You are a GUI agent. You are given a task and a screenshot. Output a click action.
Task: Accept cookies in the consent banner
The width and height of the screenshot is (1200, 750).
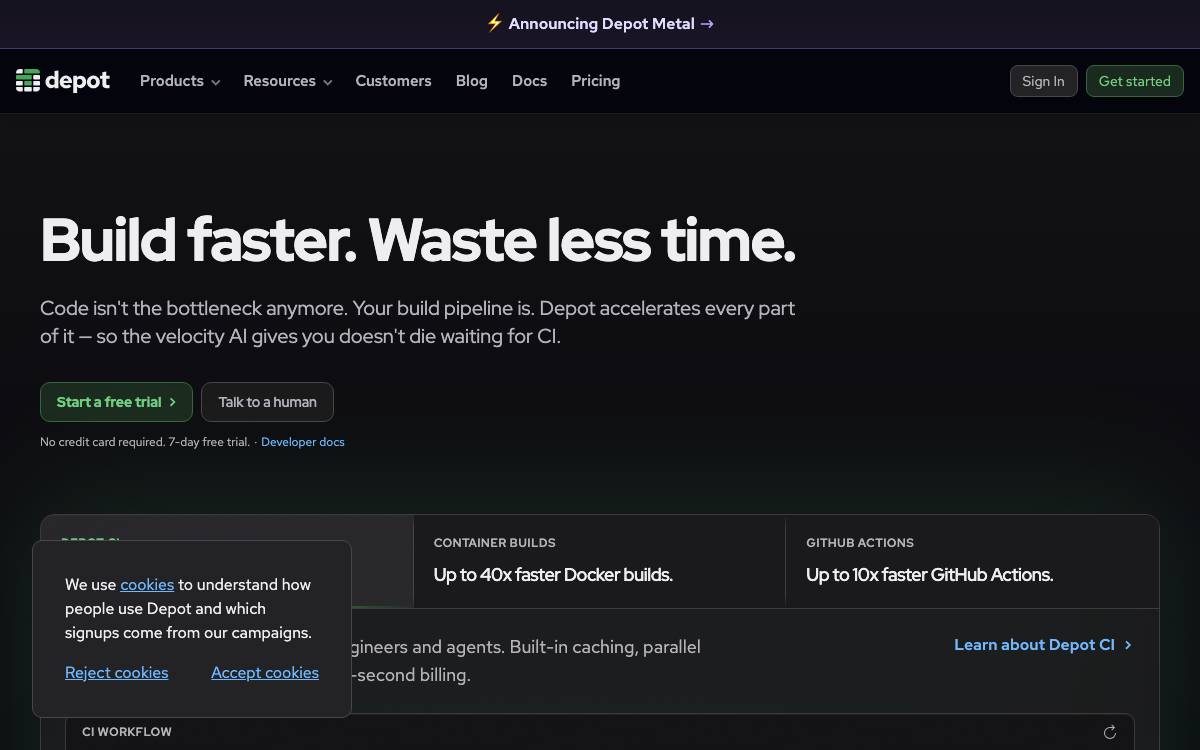pyautogui.click(x=265, y=673)
